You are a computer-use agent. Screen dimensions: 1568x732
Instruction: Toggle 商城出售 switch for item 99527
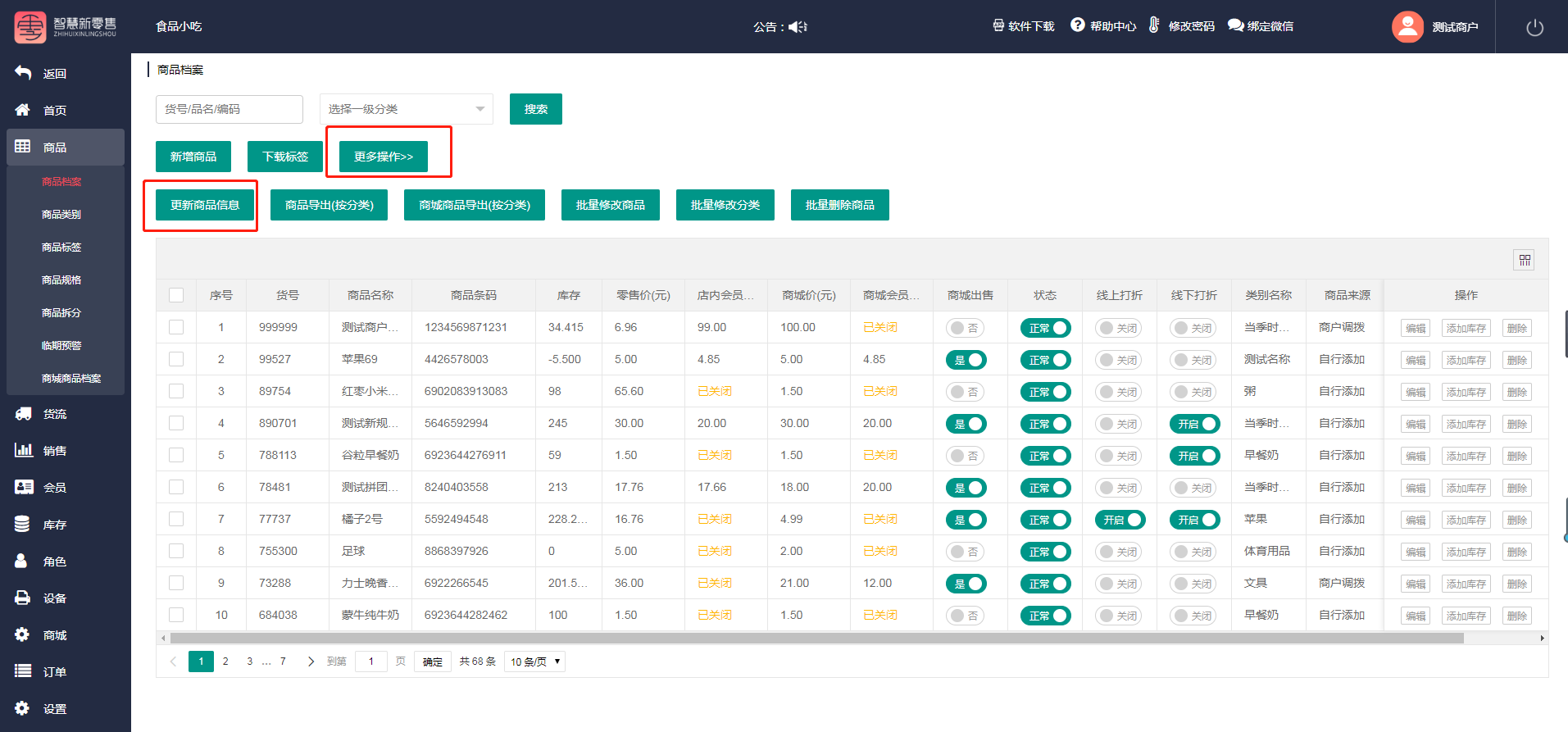[x=966, y=360]
